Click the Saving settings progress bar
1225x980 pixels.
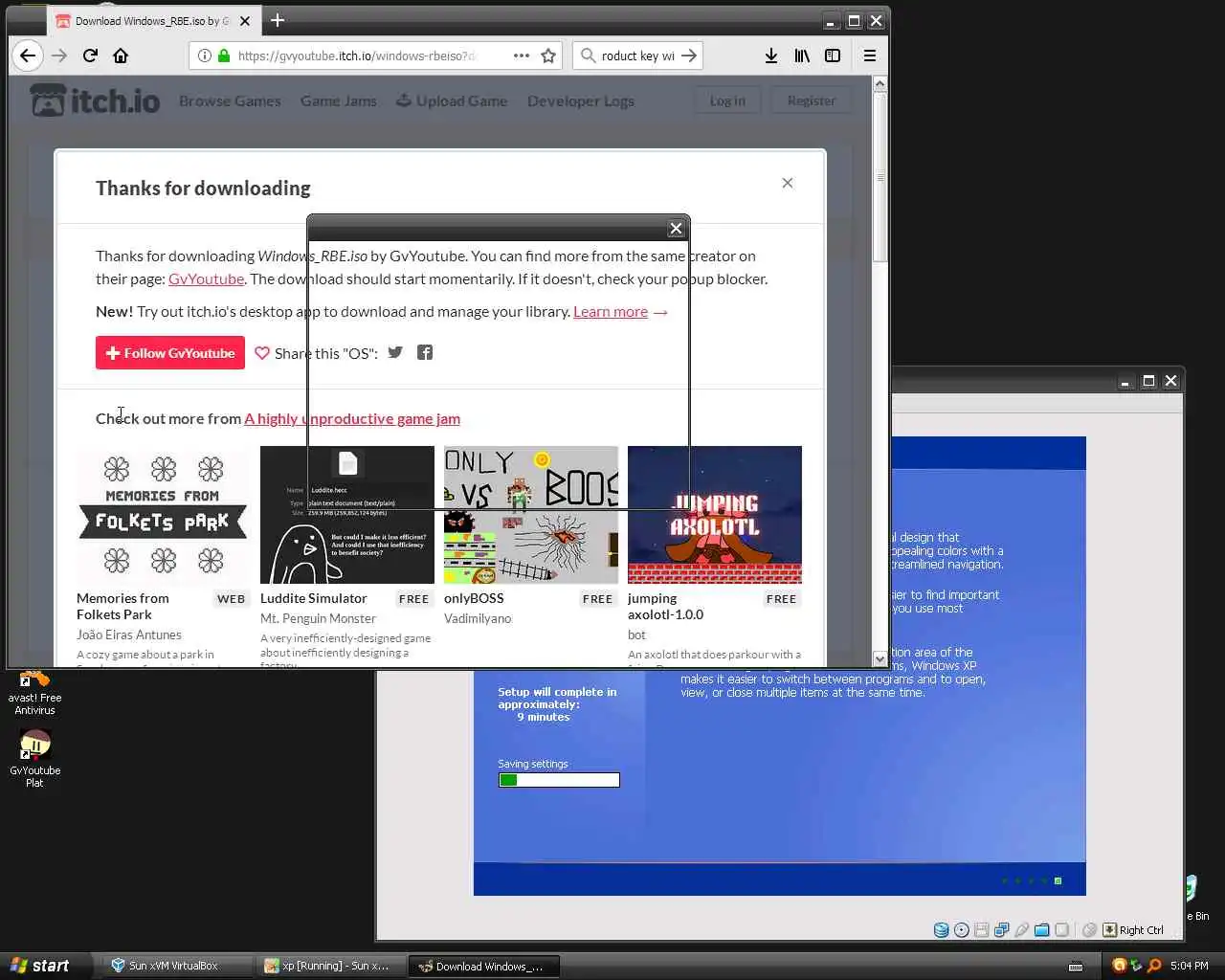coord(559,780)
